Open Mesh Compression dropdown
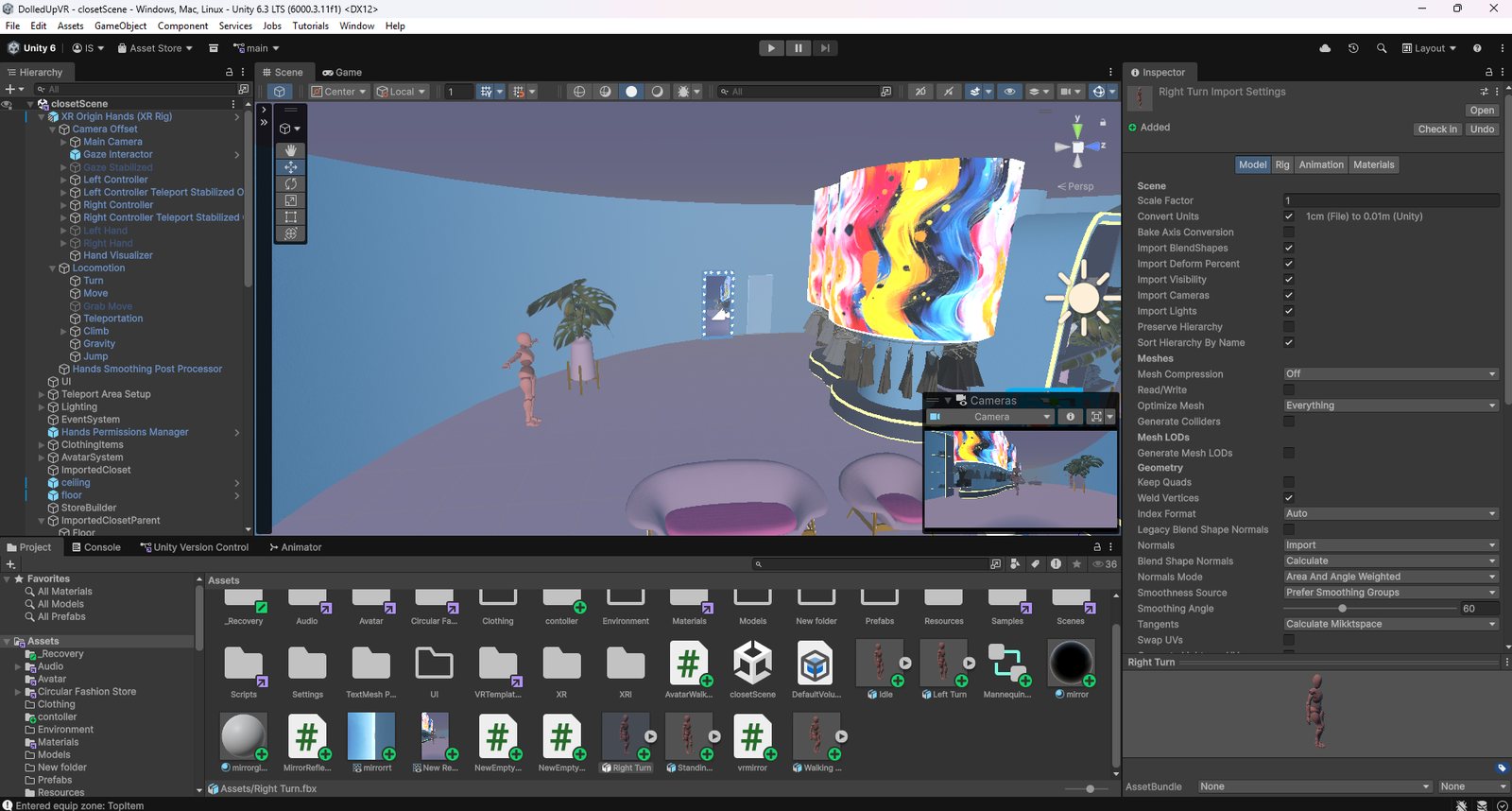1512x811 pixels. [1391, 374]
